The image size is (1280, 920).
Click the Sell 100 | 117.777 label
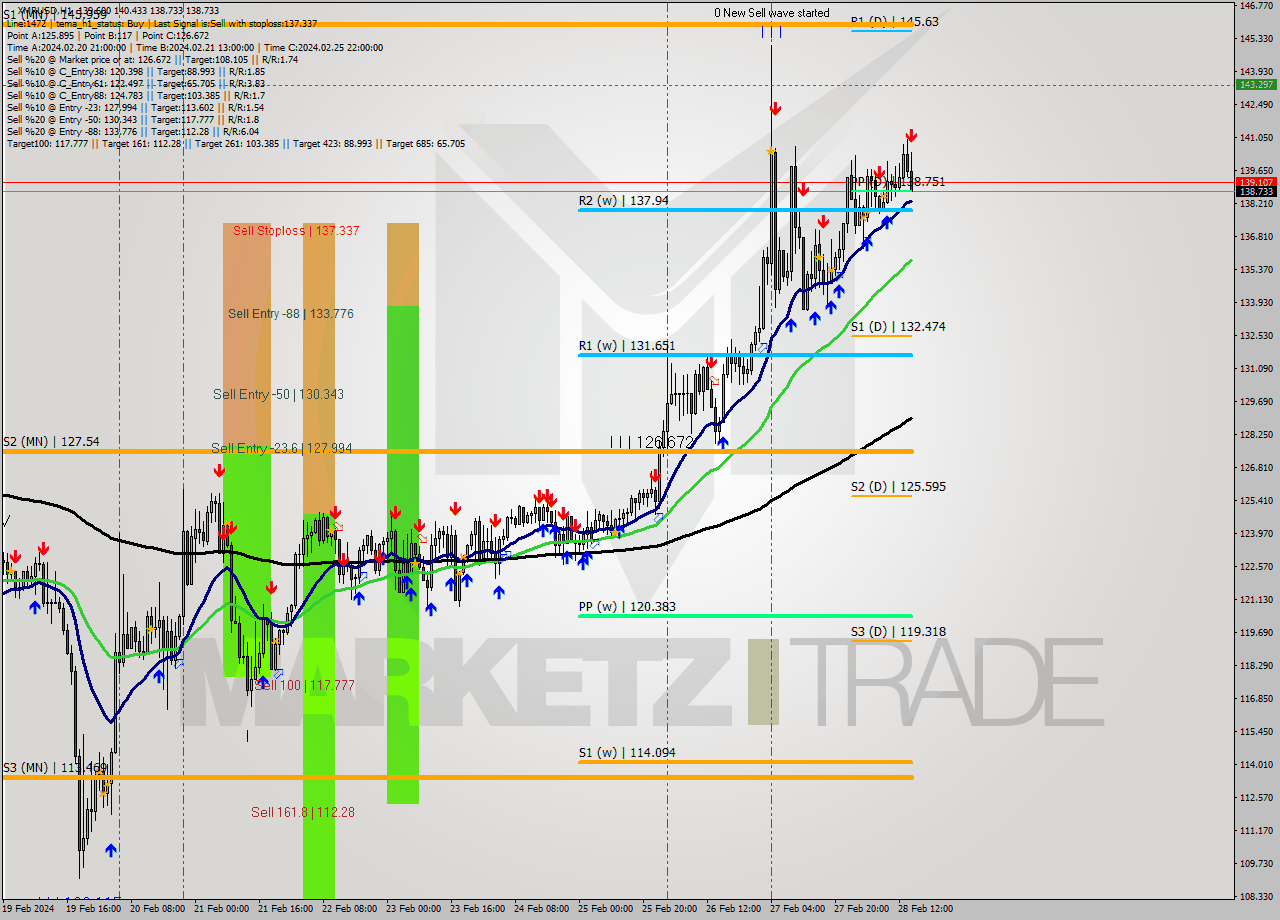304,685
